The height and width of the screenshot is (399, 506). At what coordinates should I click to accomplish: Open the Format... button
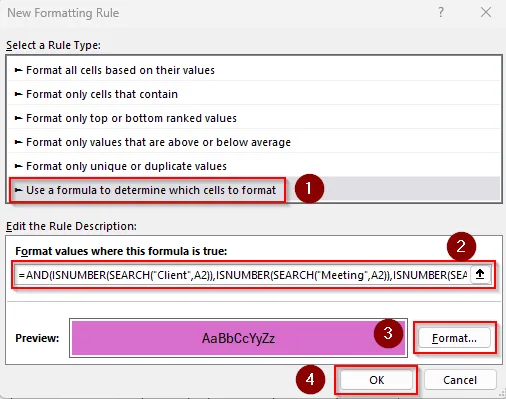pos(454,338)
